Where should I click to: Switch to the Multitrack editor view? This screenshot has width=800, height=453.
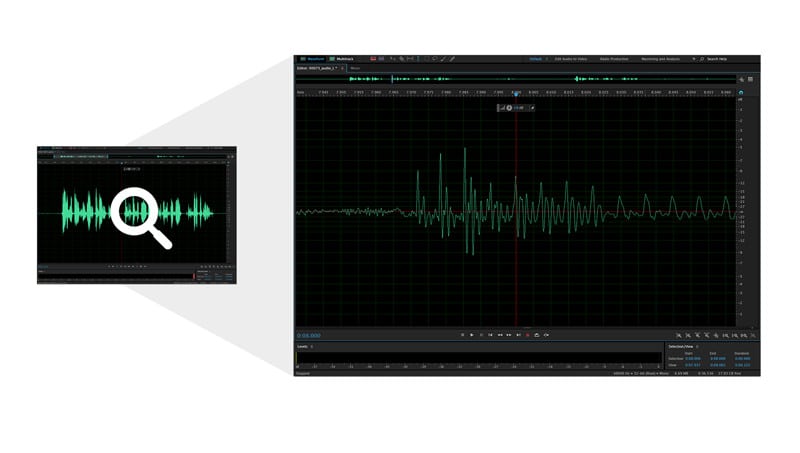(x=341, y=59)
